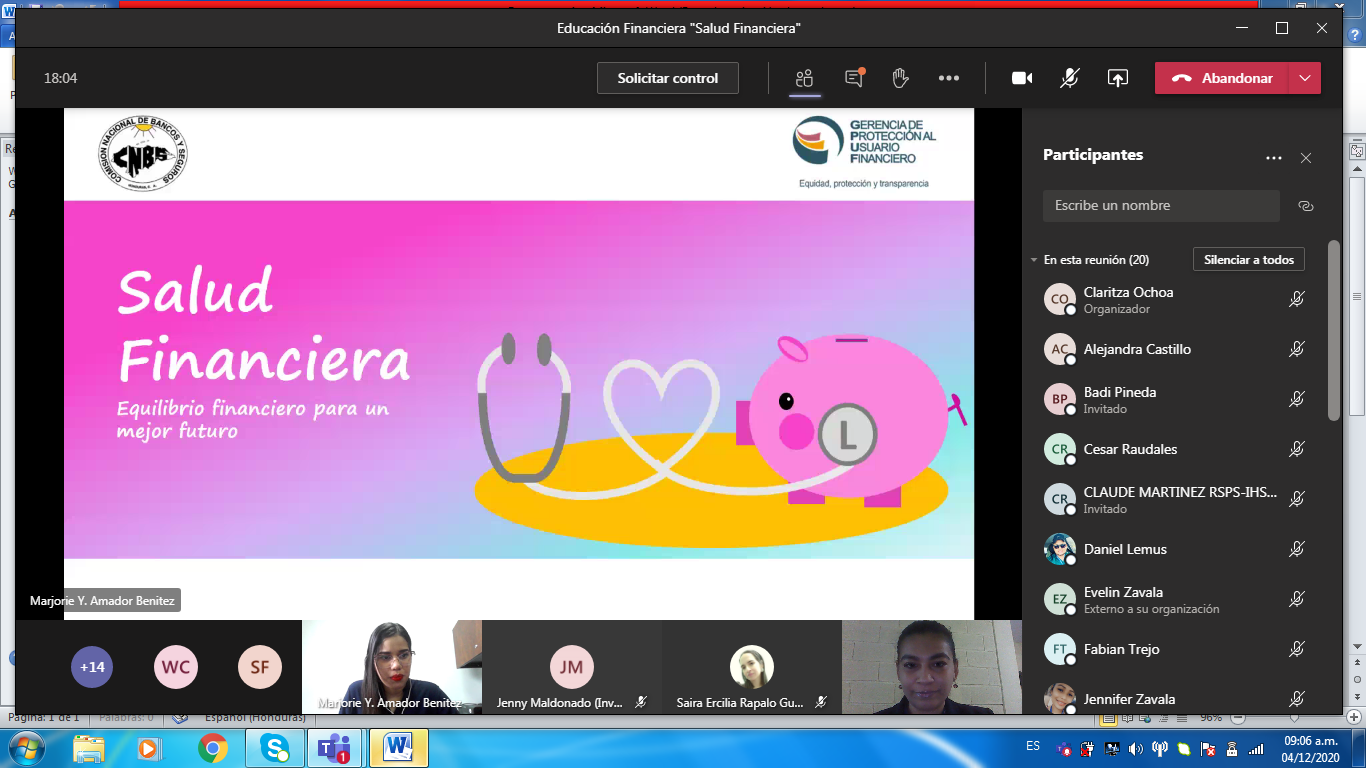This screenshot has height=768, width=1366.
Task: Click the 'Escribe un nombre' search field
Action: [1160, 206]
